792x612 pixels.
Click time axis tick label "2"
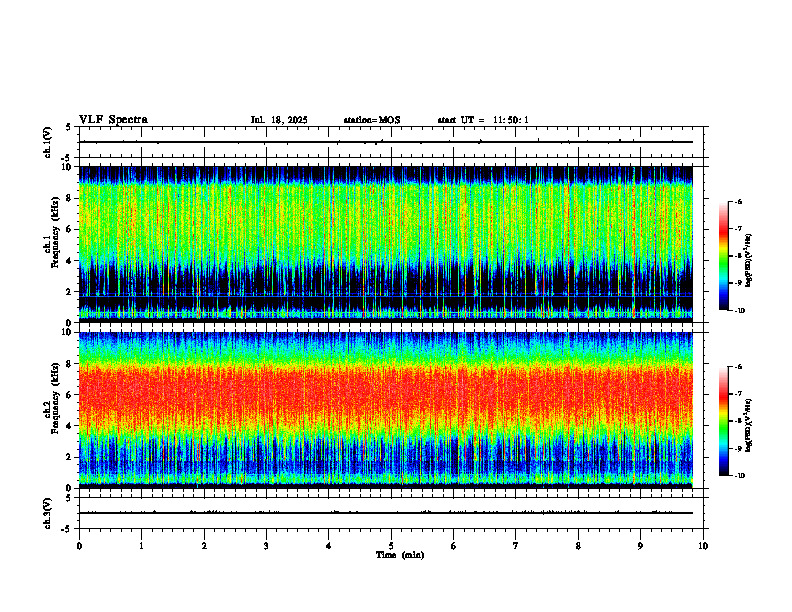(204, 546)
